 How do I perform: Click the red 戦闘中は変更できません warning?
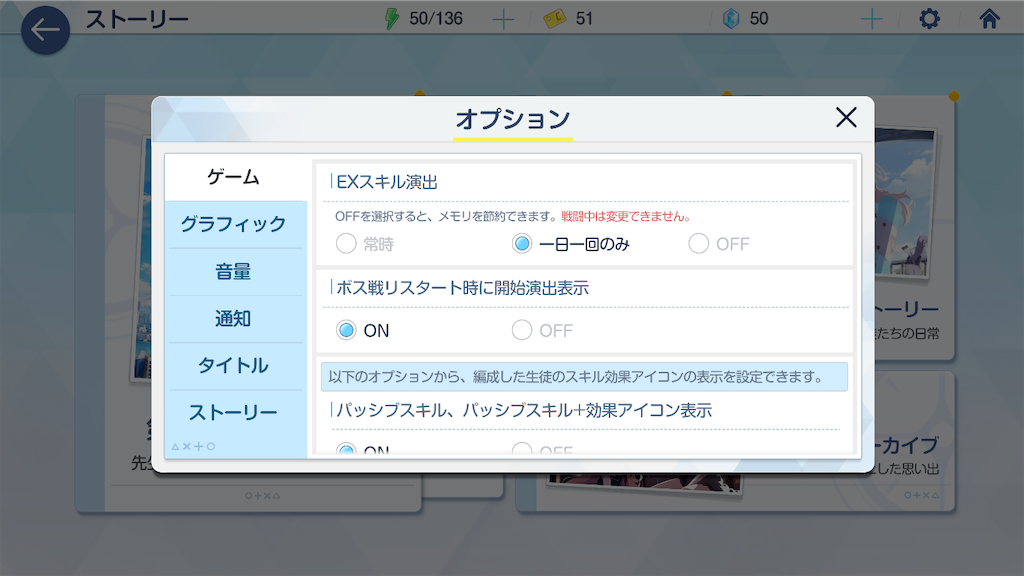coord(626,216)
